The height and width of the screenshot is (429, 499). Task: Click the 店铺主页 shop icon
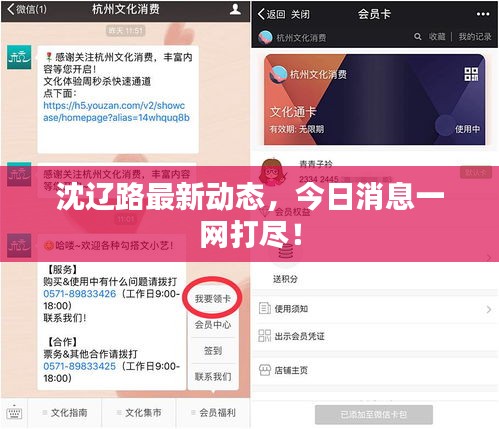[265, 370]
